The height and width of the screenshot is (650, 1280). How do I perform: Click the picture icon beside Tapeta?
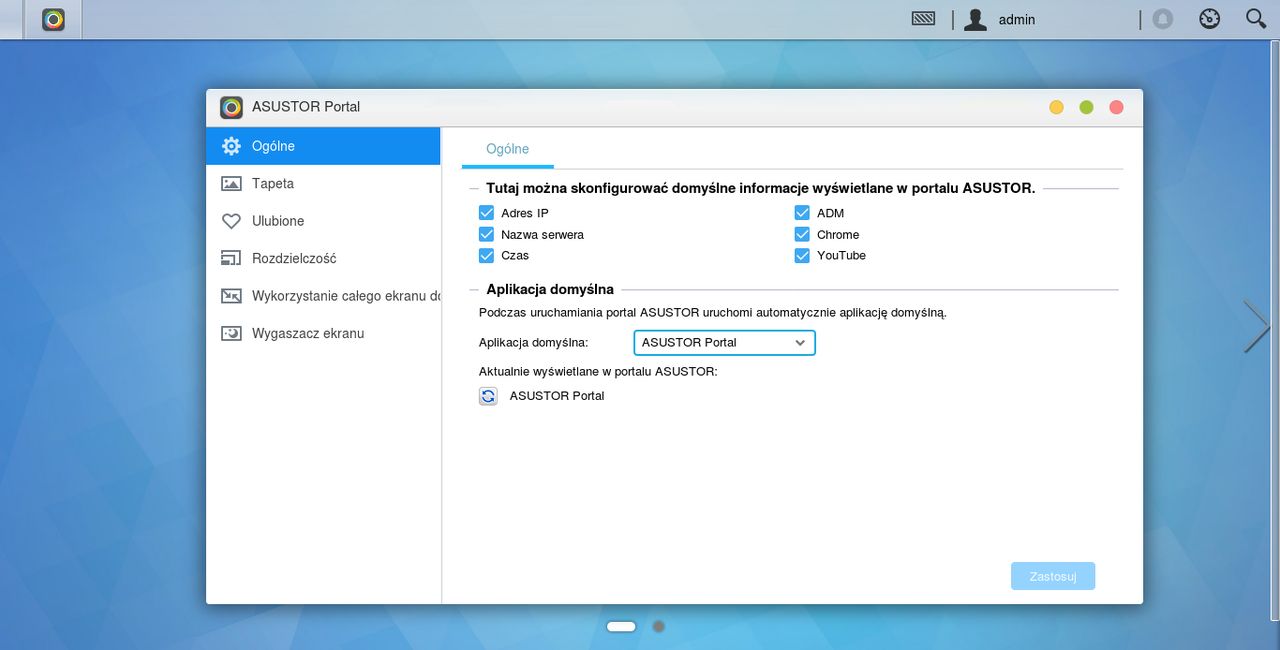point(231,184)
